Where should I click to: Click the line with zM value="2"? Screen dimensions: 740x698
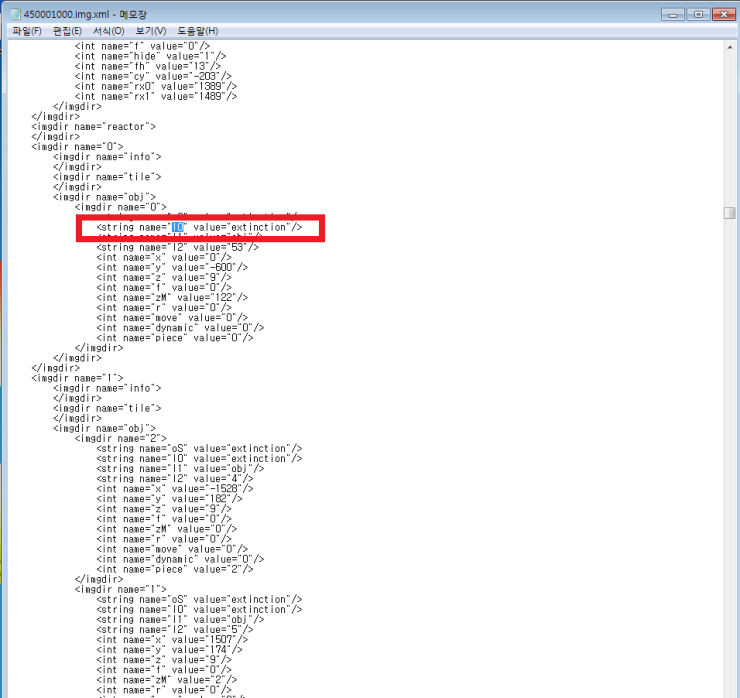click(167, 680)
